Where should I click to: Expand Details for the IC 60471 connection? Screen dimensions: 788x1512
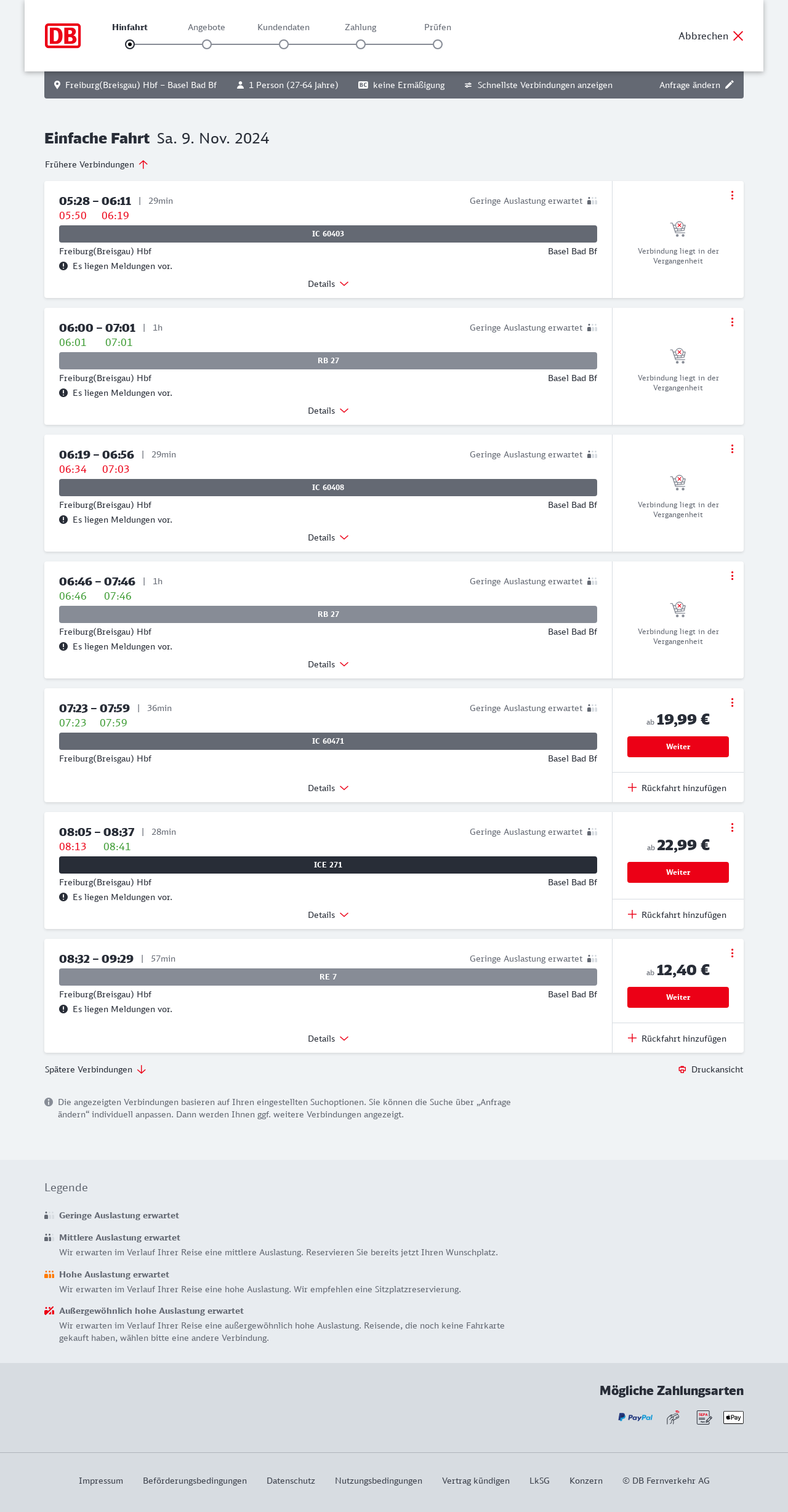click(x=328, y=788)
